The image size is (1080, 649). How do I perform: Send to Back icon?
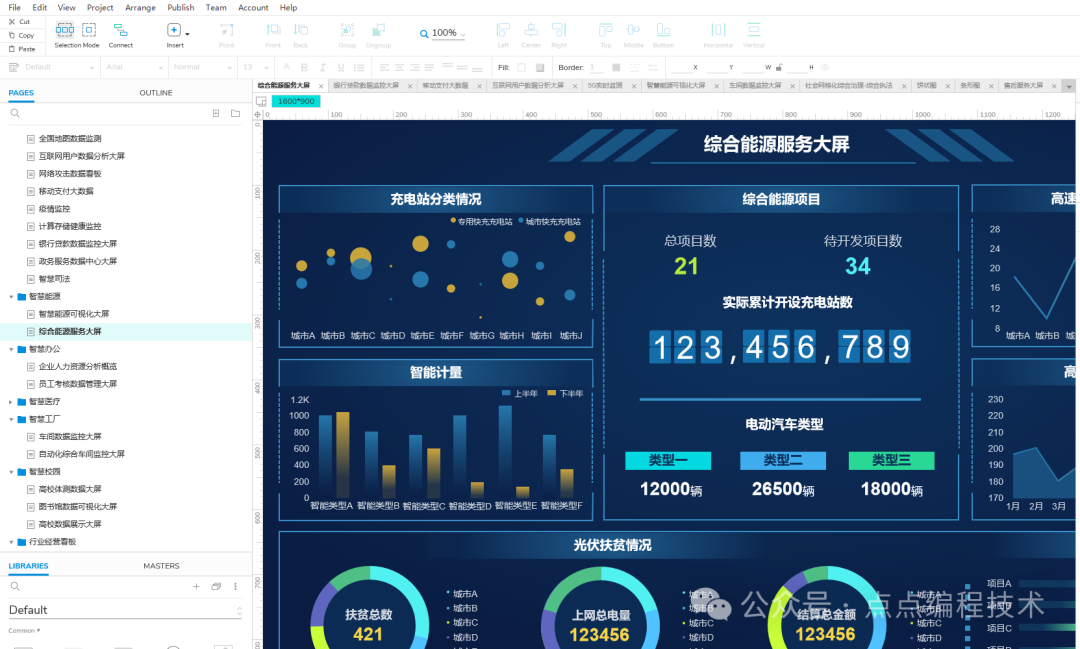(300, 30)
